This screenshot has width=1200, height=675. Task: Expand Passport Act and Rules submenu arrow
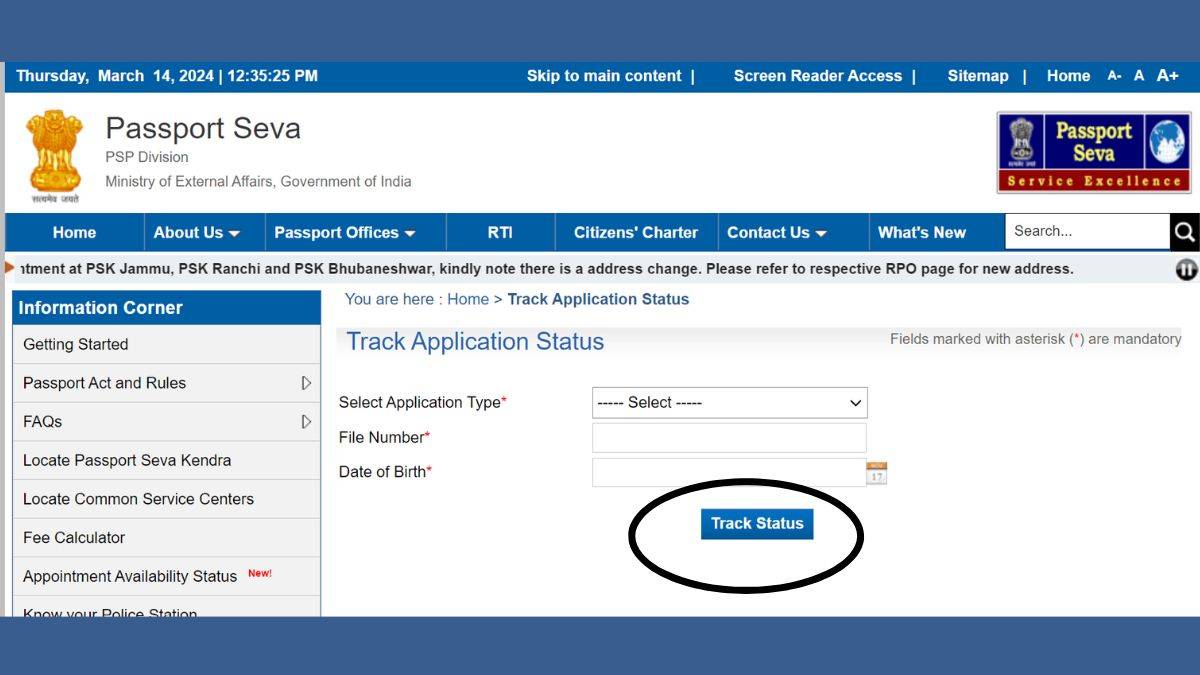306,383
